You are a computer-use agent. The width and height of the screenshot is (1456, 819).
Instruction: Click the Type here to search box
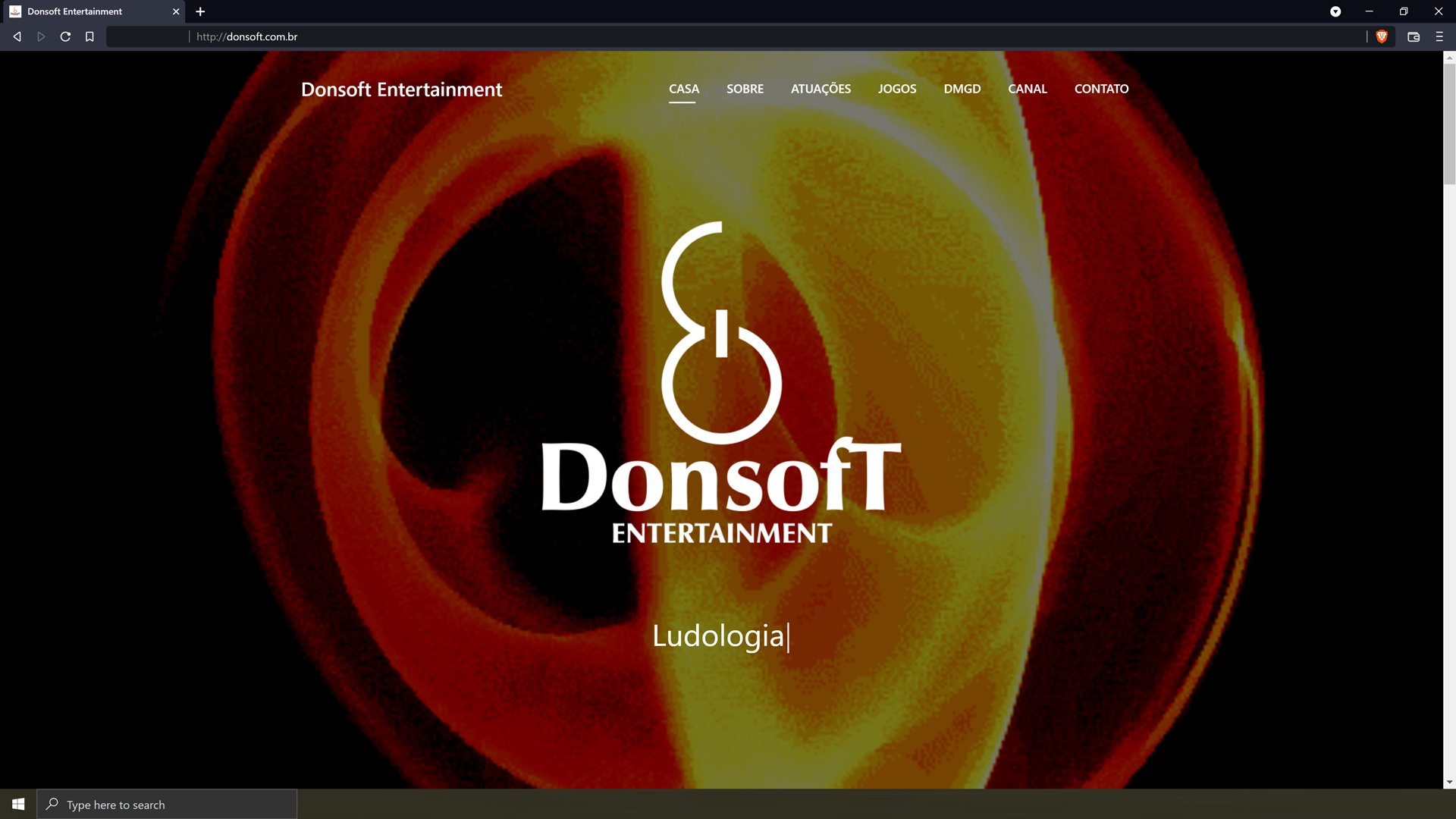(x=167, y=805)
